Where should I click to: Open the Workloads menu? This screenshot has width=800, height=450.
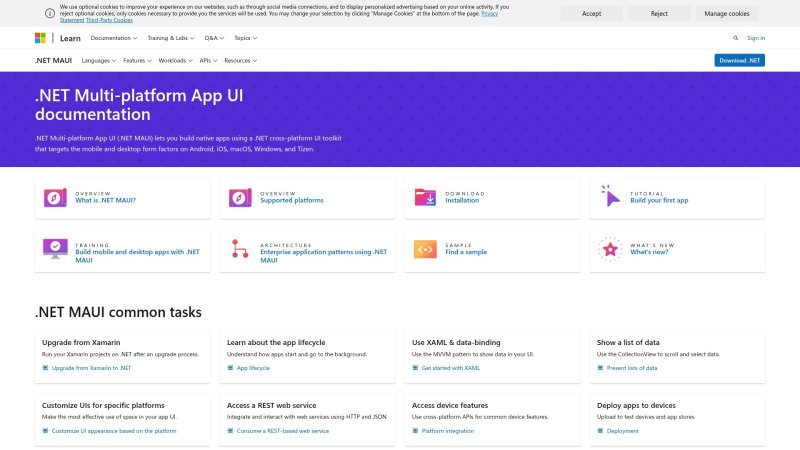point(175,60)
